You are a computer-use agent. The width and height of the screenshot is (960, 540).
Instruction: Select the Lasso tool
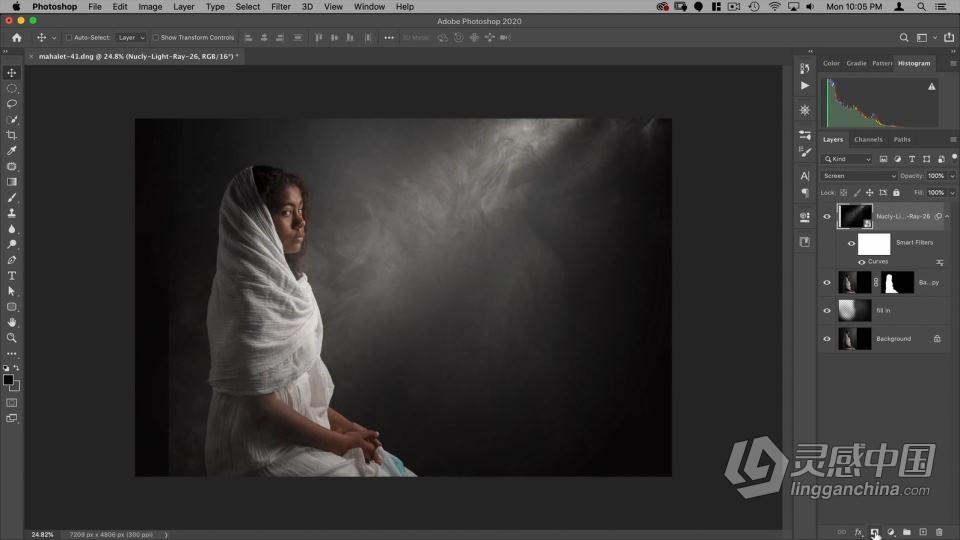[x=12, y=104]
